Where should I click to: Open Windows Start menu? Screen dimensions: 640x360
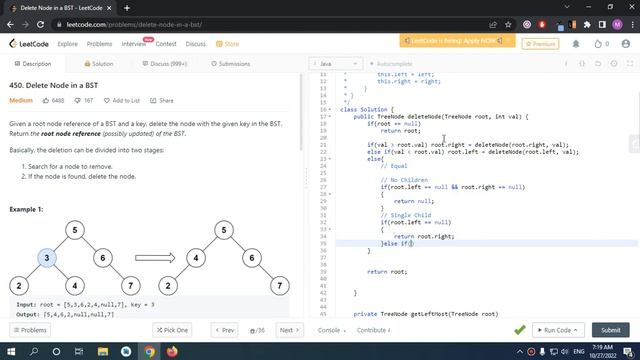11,351
